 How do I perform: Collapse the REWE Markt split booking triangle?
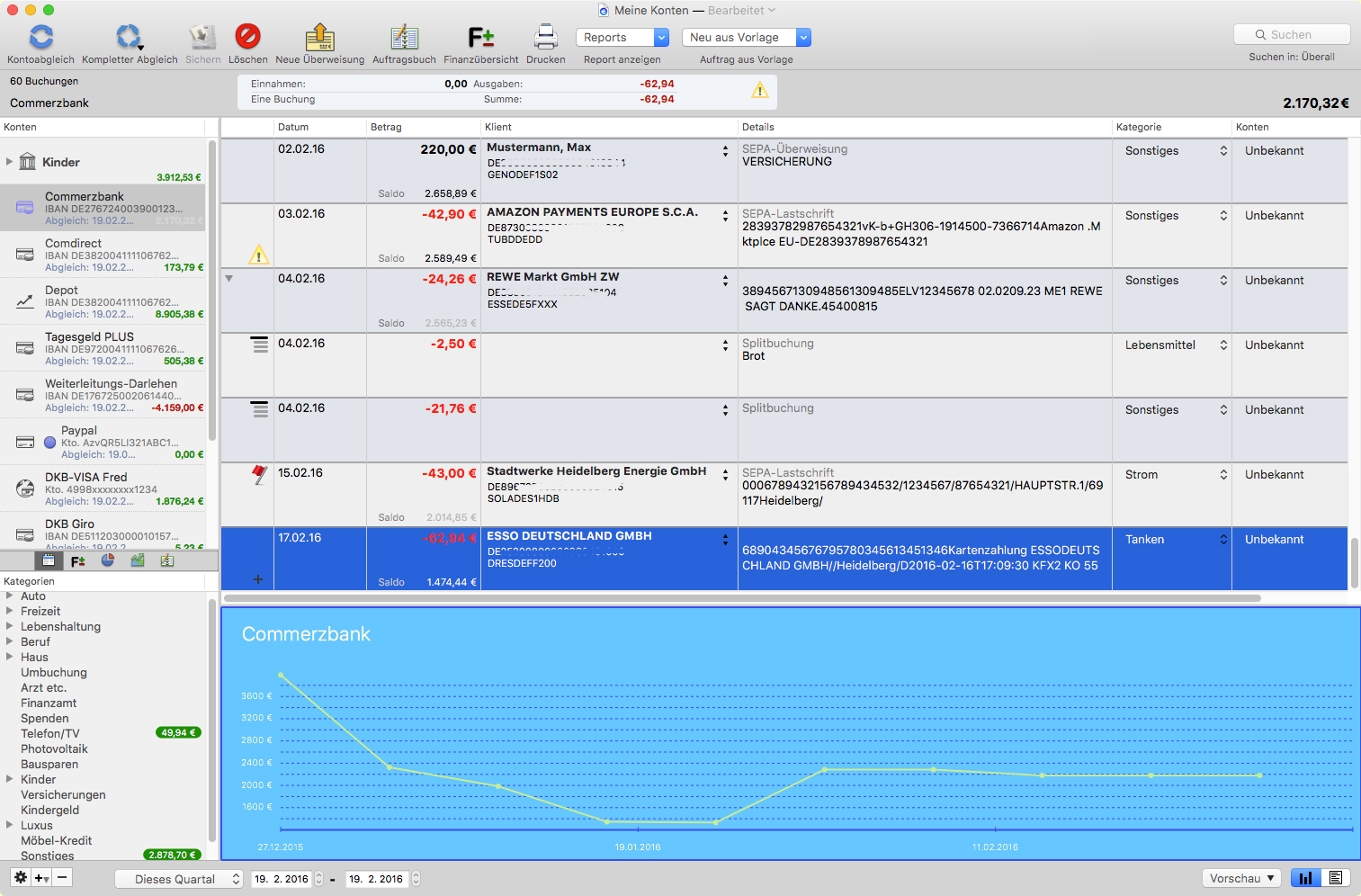[x=229, y=279]
